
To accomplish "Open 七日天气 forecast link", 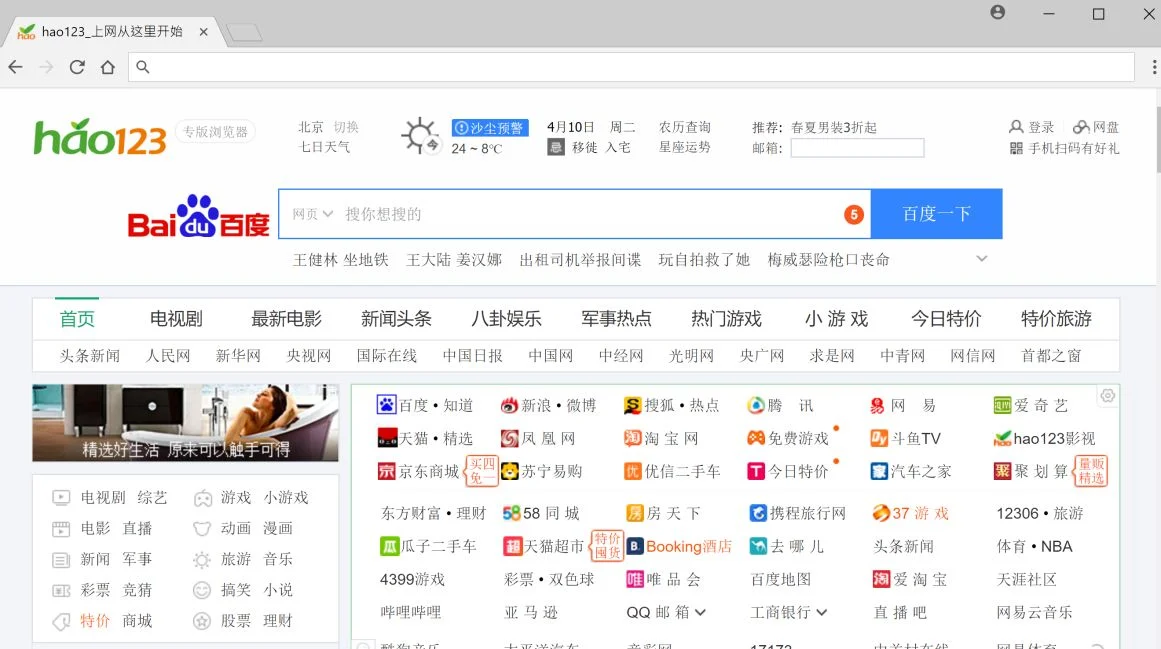I will pos(324,147).
